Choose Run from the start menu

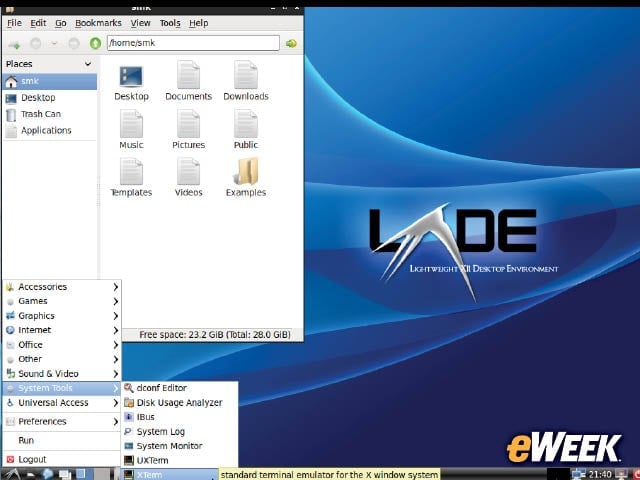(x=62, y=440)
